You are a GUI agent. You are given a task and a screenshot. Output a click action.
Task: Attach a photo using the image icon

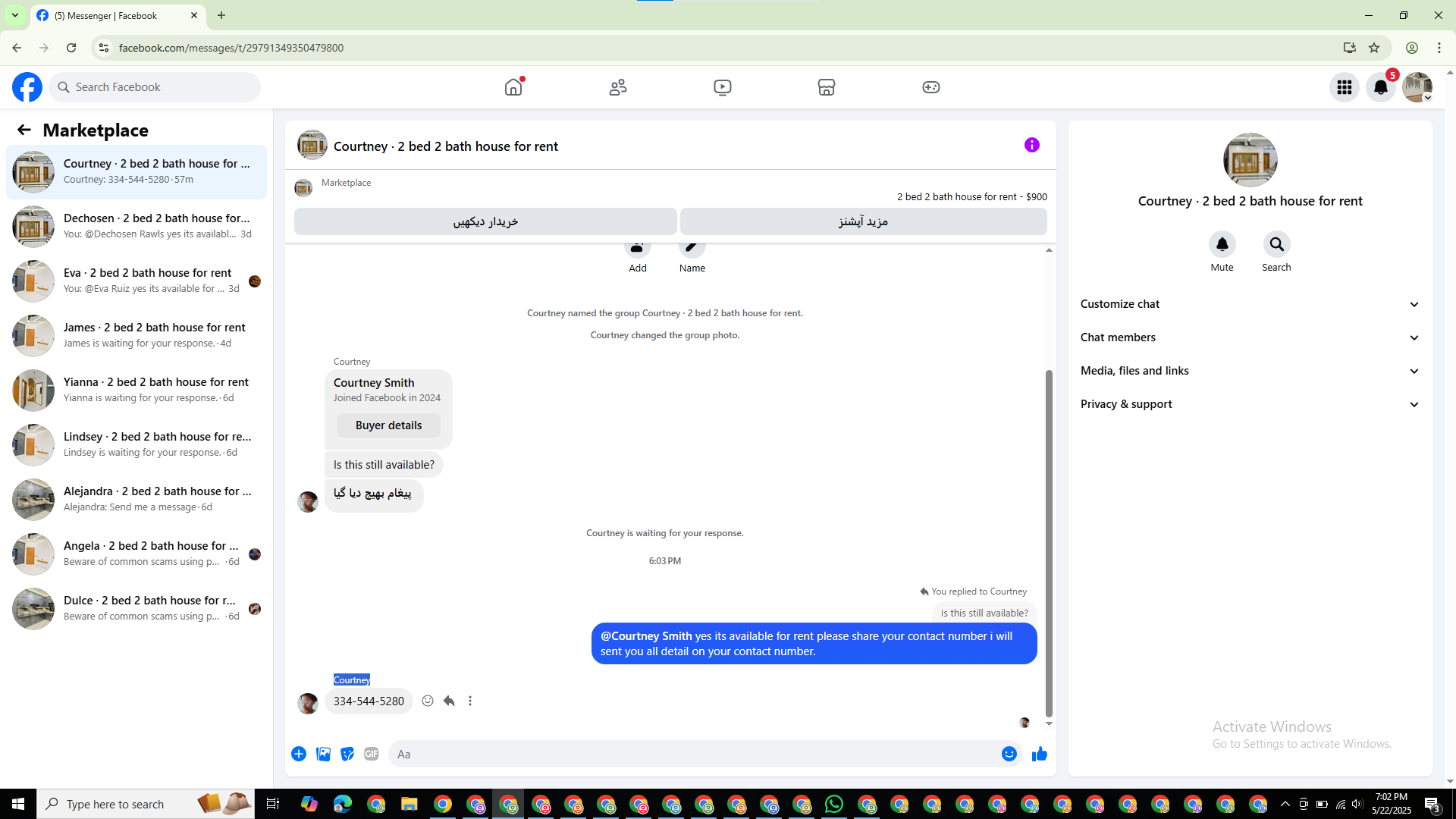click(x=323, y=754)
